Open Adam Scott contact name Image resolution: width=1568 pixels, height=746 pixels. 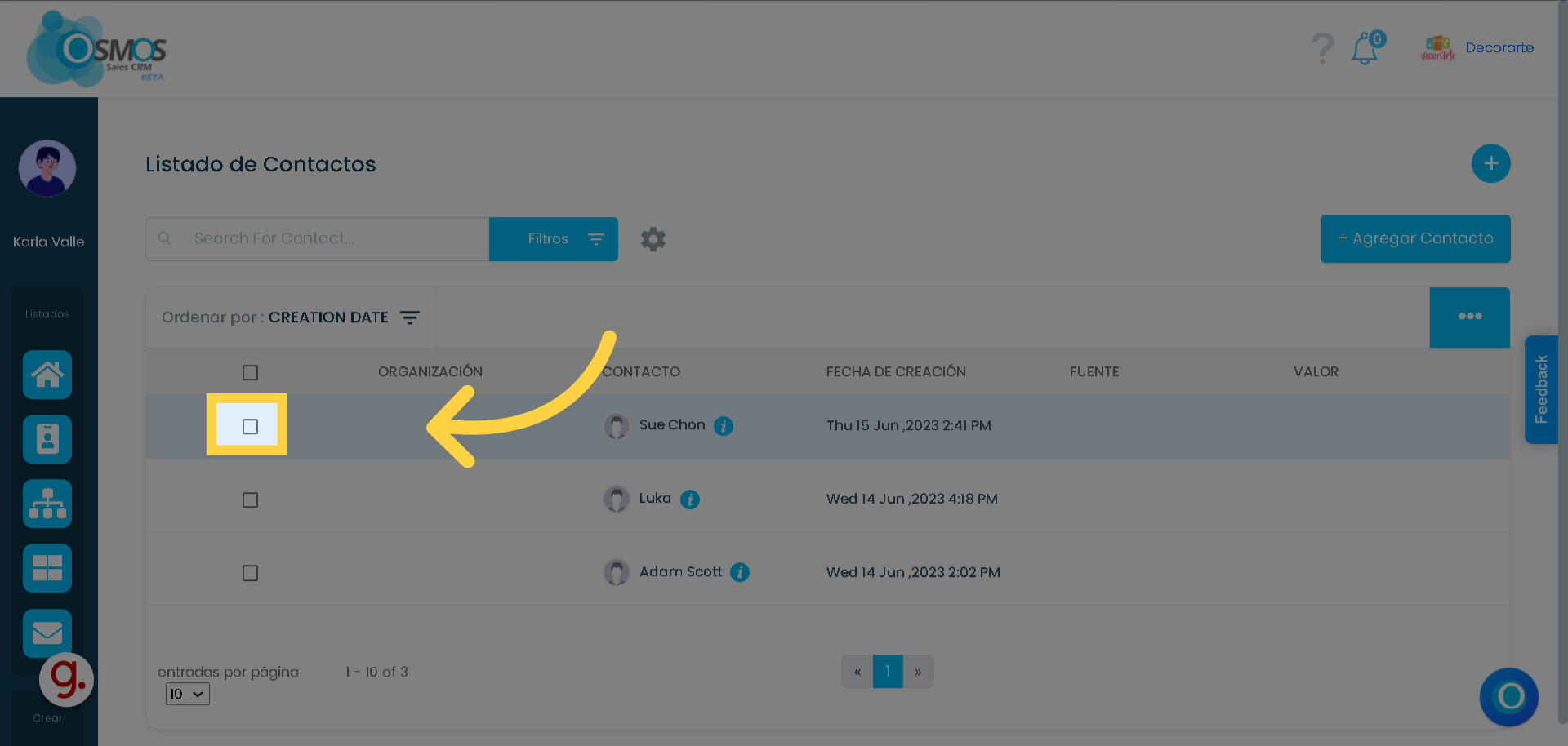pyautogui.click(x=680, y=571)
